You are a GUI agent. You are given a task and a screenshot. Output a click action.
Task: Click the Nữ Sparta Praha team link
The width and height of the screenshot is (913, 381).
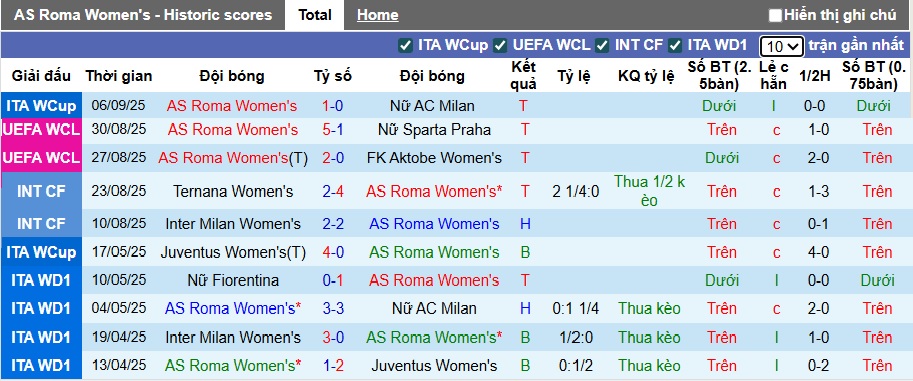point(434,129)
